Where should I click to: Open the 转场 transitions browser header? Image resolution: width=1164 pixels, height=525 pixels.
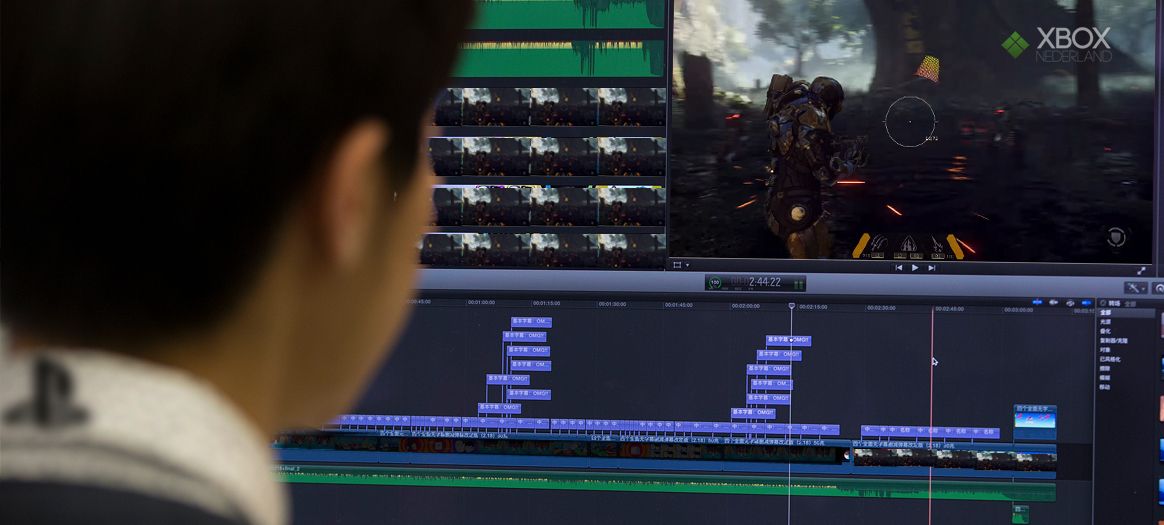1114,303
